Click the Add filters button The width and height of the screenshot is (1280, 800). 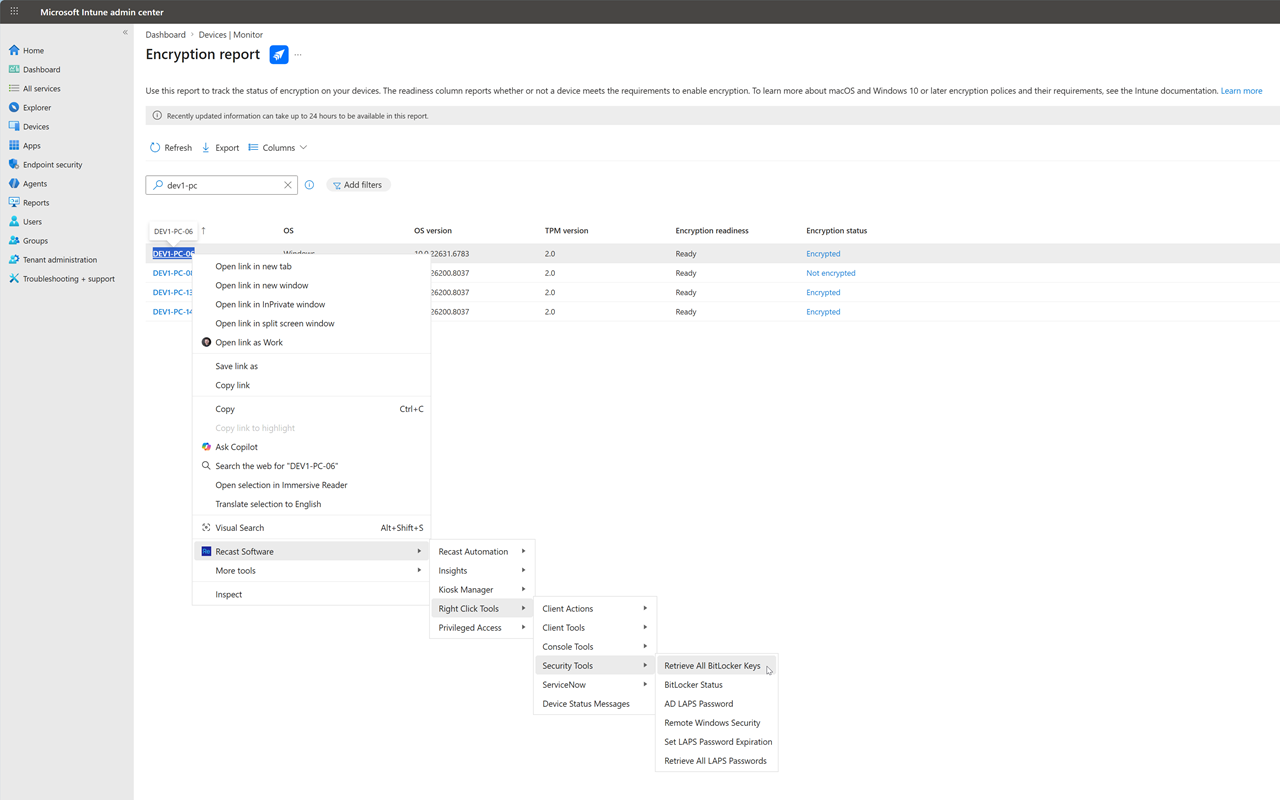[x=358, y=185]
